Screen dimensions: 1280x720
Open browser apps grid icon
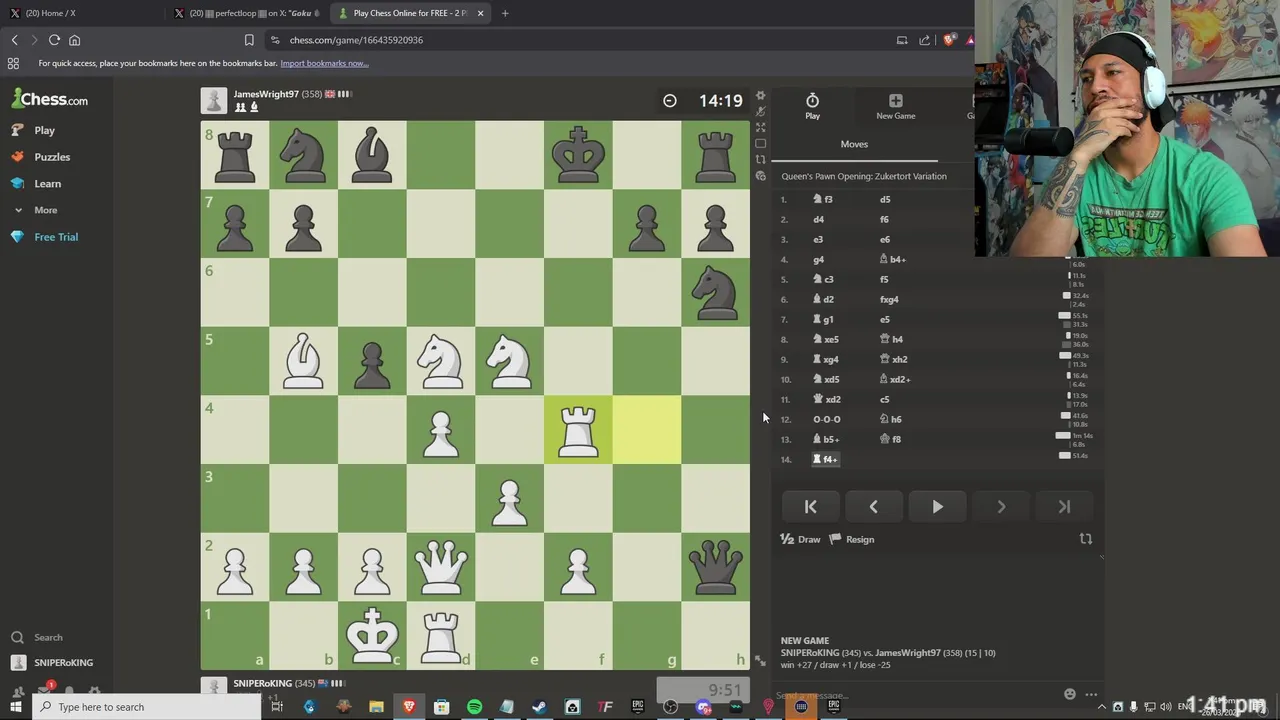[x=13, y=63]
